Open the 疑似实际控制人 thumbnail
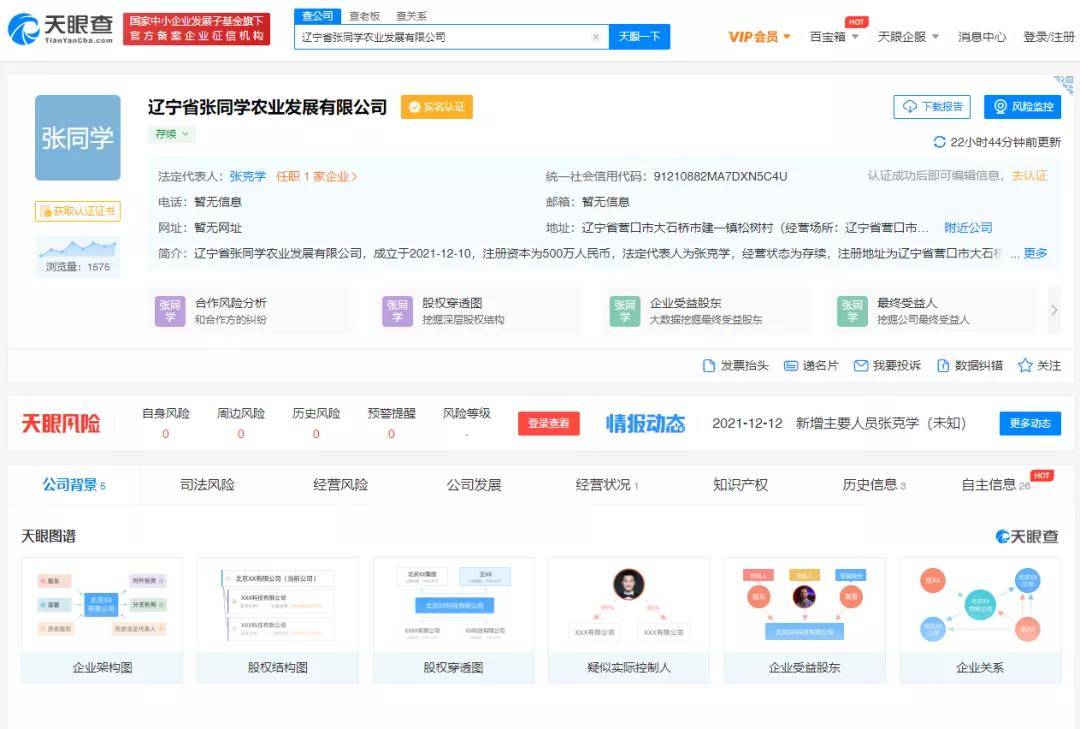Screen dimensions: 1080x729 point(628,620)
